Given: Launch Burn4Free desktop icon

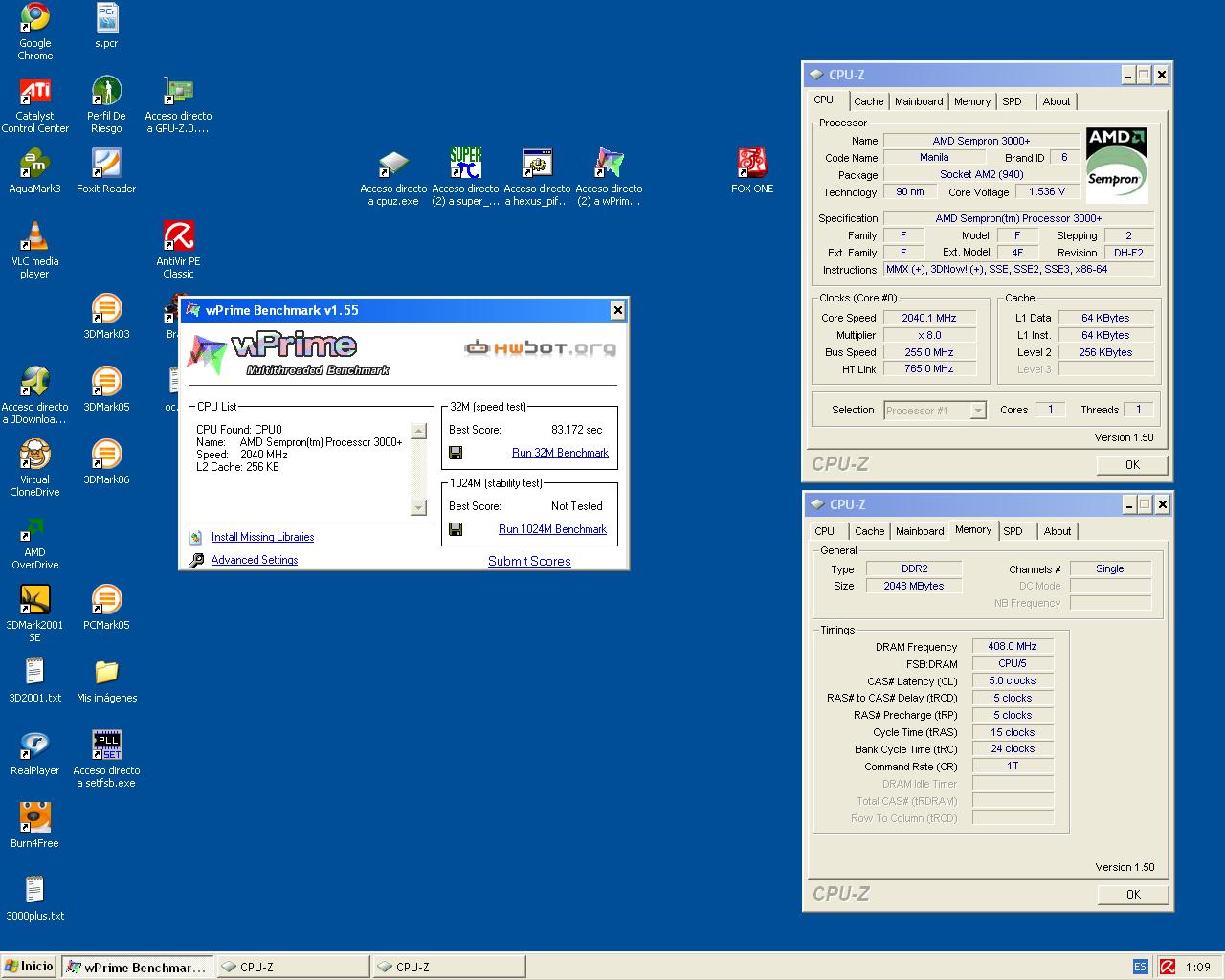Looking at the screenshot, I should (34, 817).
